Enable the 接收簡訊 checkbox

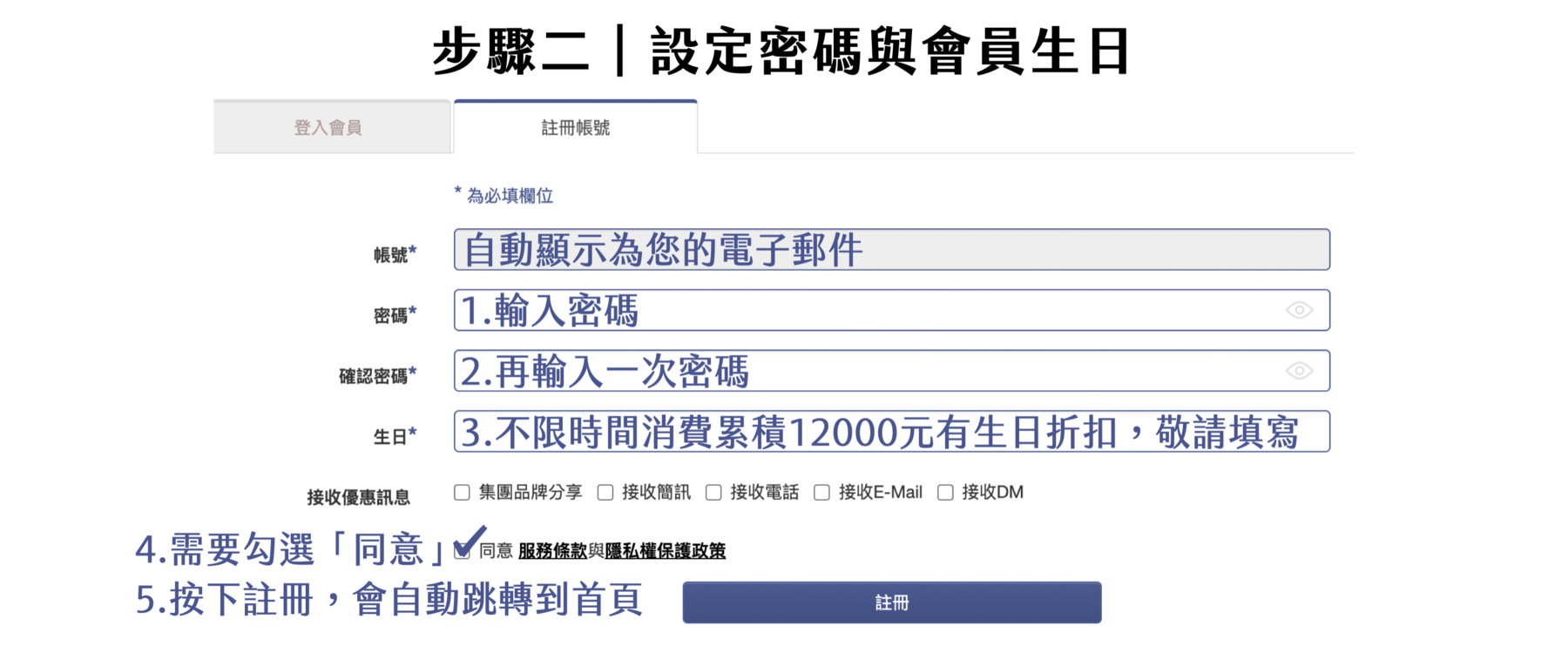tap(605, 493)
